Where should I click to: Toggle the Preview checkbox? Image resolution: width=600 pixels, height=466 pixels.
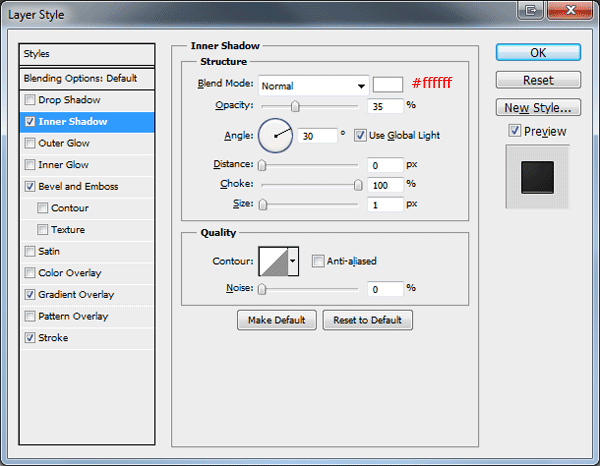(x=514, y=131)
